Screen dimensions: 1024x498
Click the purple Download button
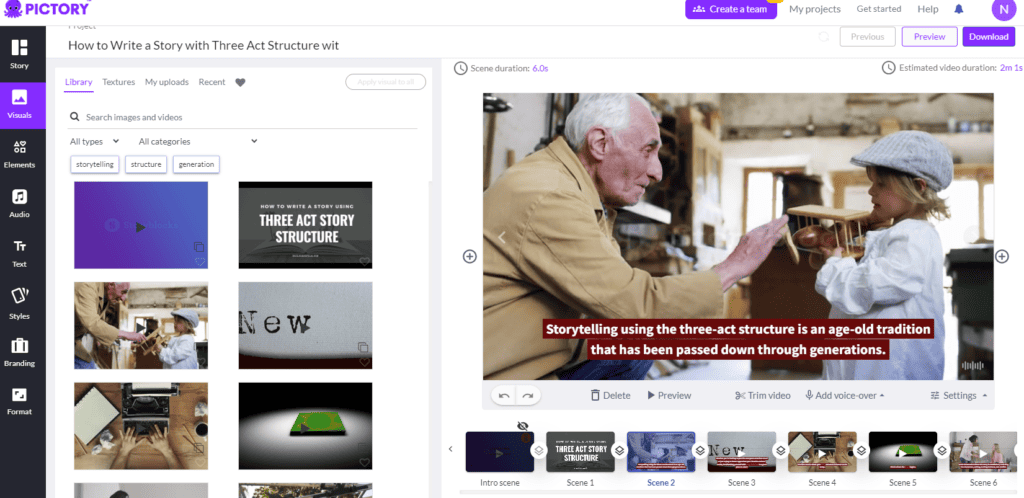tap(988, 37)
